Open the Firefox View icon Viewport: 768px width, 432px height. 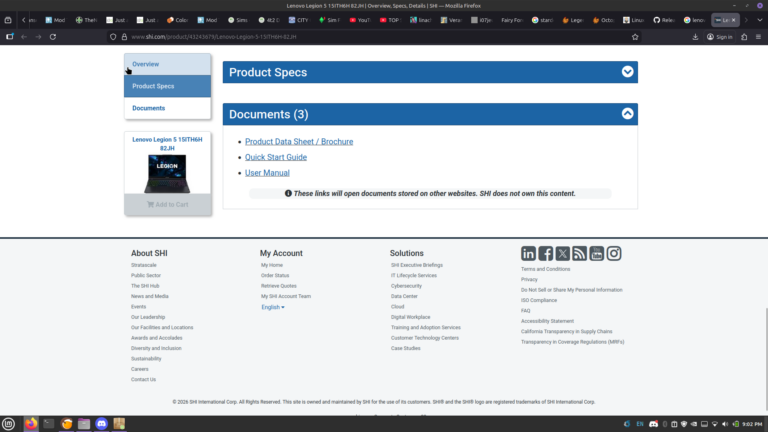pos(8,20)
